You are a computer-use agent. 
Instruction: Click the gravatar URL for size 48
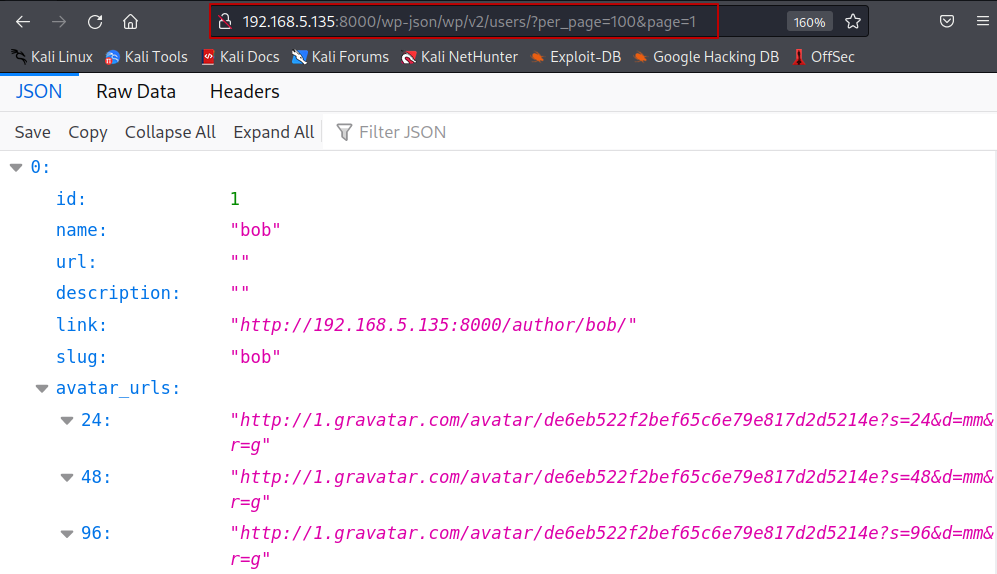(611, 489)
